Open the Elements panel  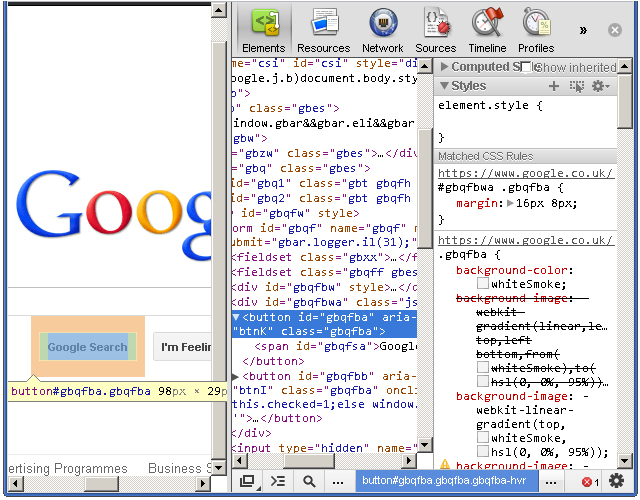264,30
